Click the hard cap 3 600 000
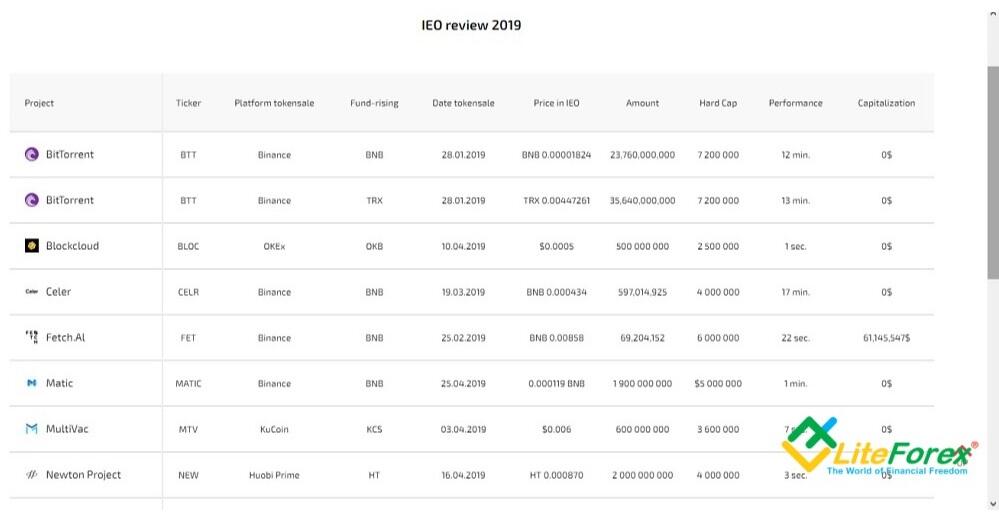The image size is (999, 525). (x=718, y=429)
